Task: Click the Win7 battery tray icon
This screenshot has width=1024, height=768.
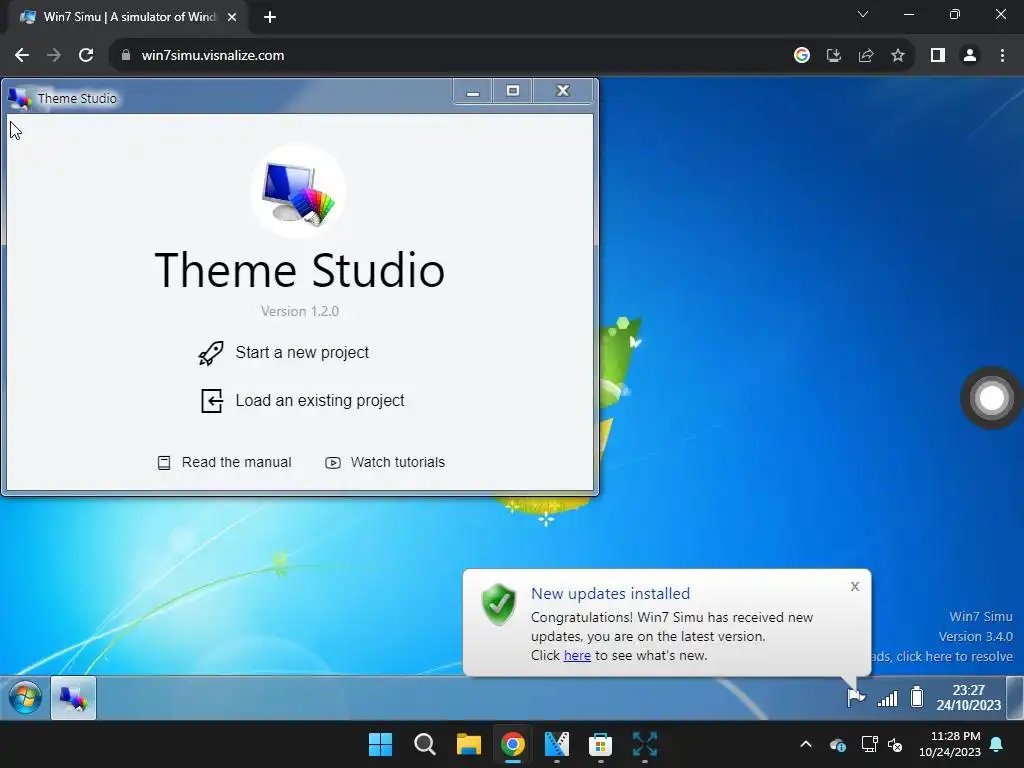Action: click(x=917, y=697)
